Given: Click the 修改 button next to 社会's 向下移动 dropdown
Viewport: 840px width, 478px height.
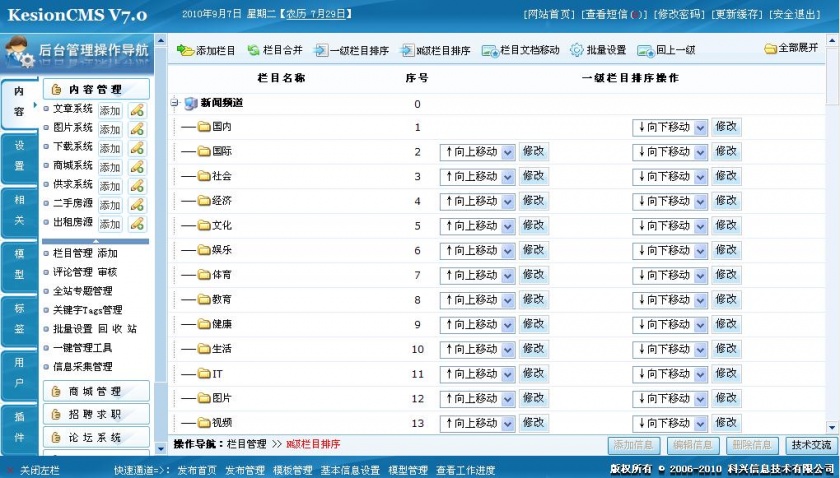Looking at the screenshot, I should point(726,176).
